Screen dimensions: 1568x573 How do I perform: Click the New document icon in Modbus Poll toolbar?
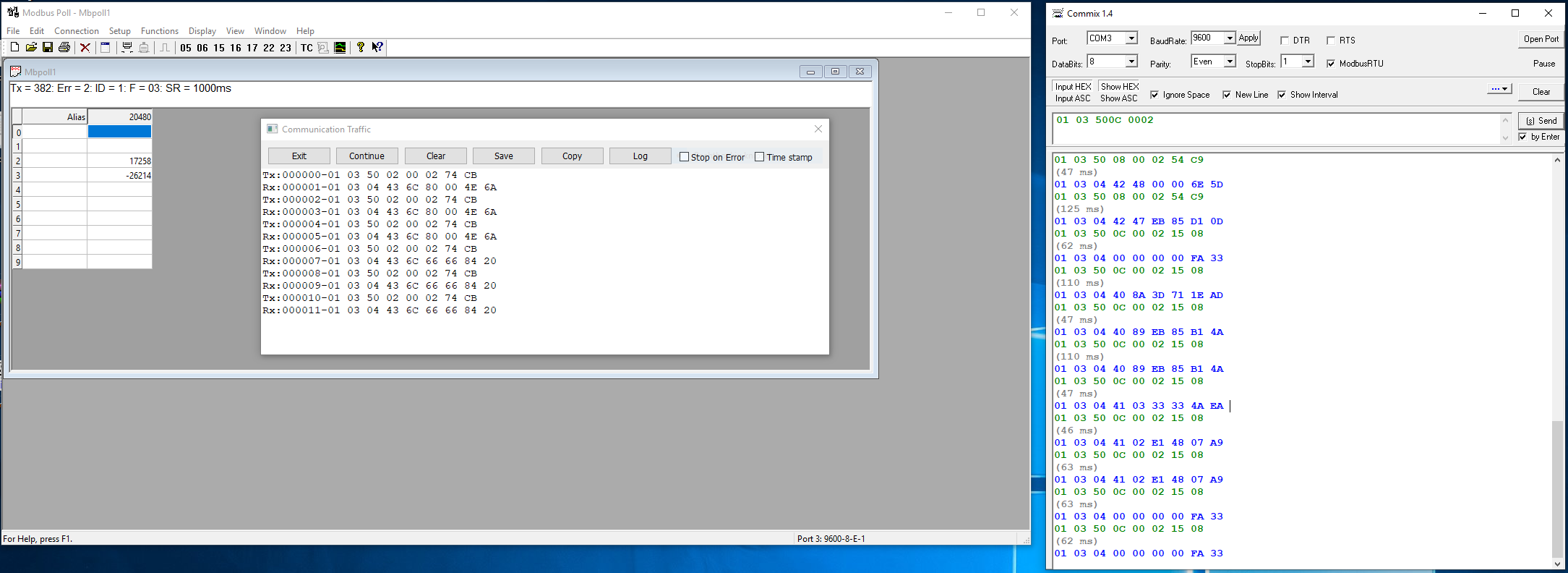click(x=14, y=48)
